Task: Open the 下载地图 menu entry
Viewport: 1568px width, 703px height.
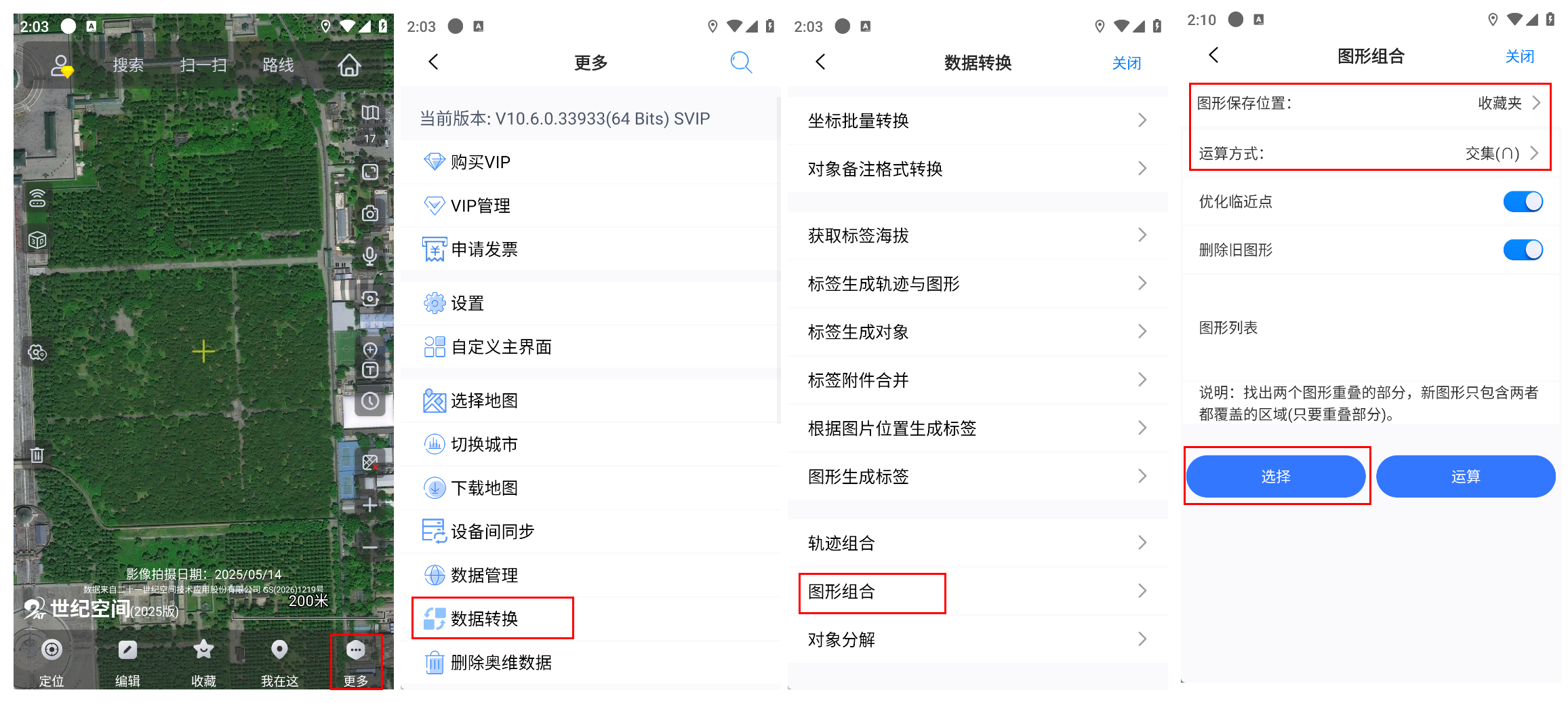Action: click(x=590, y=487)
